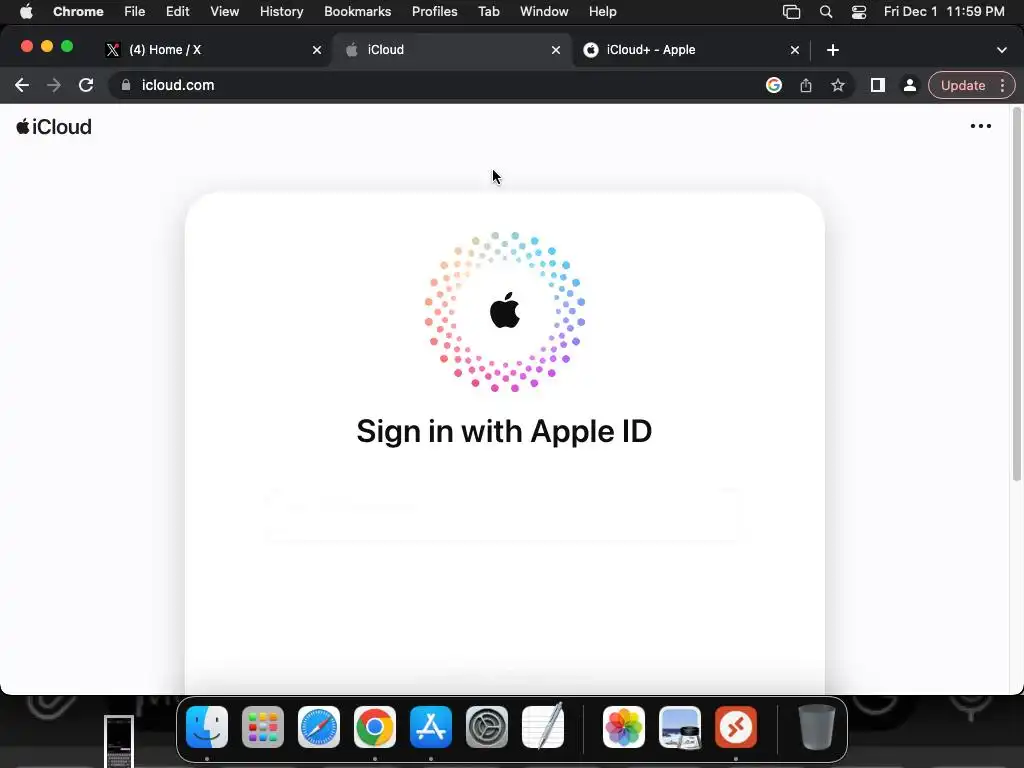
Task: Close the iCloud+ - Apple tab
Action: coord(795,50)
